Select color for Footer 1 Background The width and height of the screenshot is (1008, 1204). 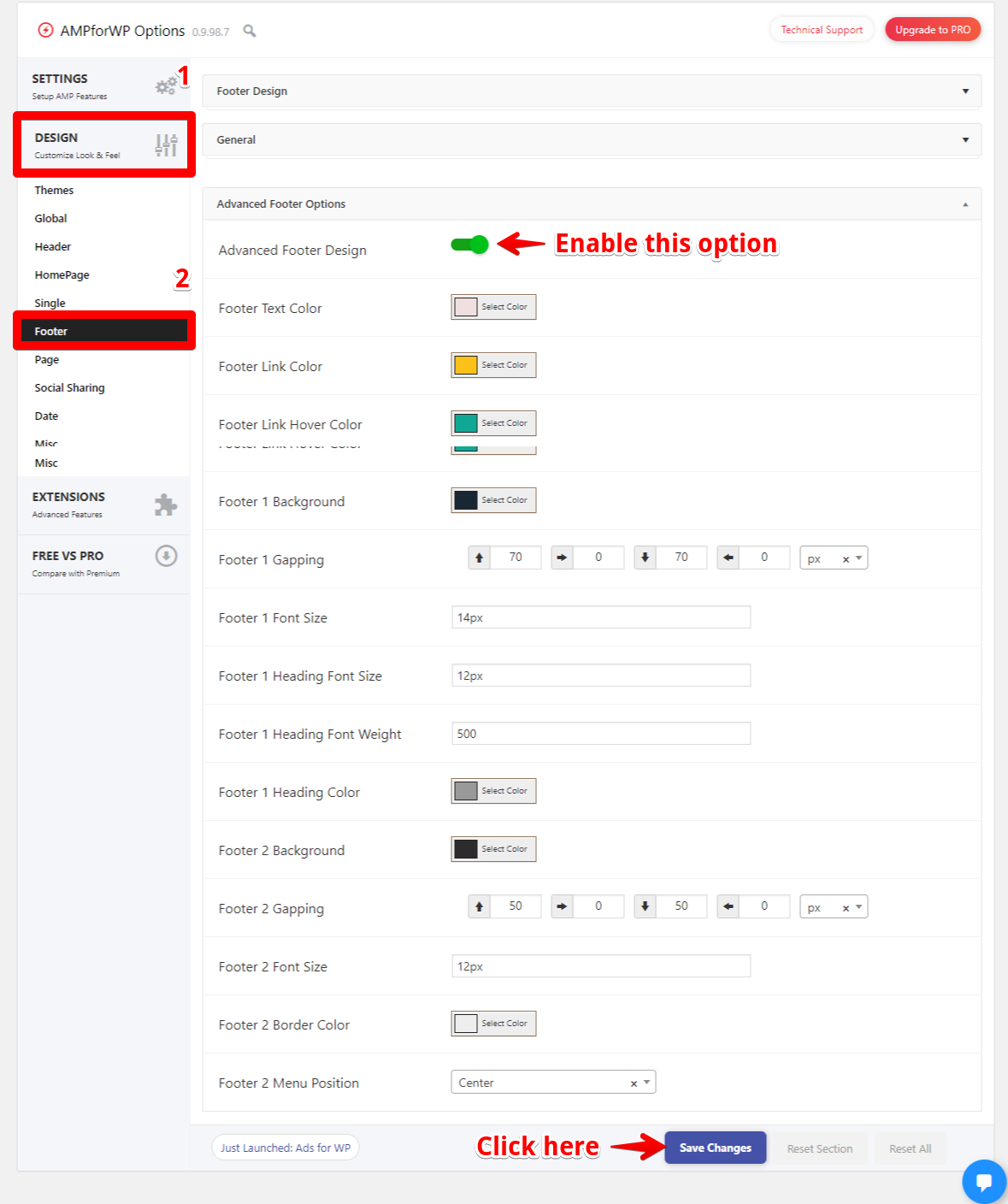[493, 500]
